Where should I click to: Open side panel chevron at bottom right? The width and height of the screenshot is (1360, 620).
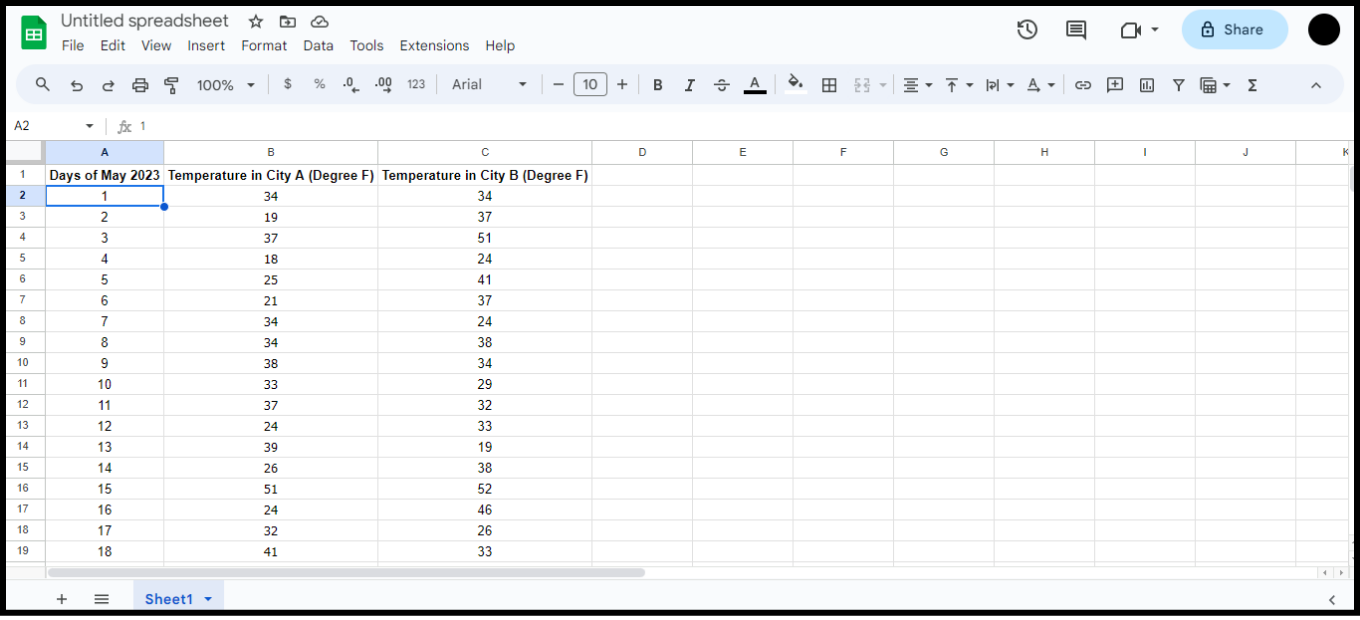(1332, 599)
